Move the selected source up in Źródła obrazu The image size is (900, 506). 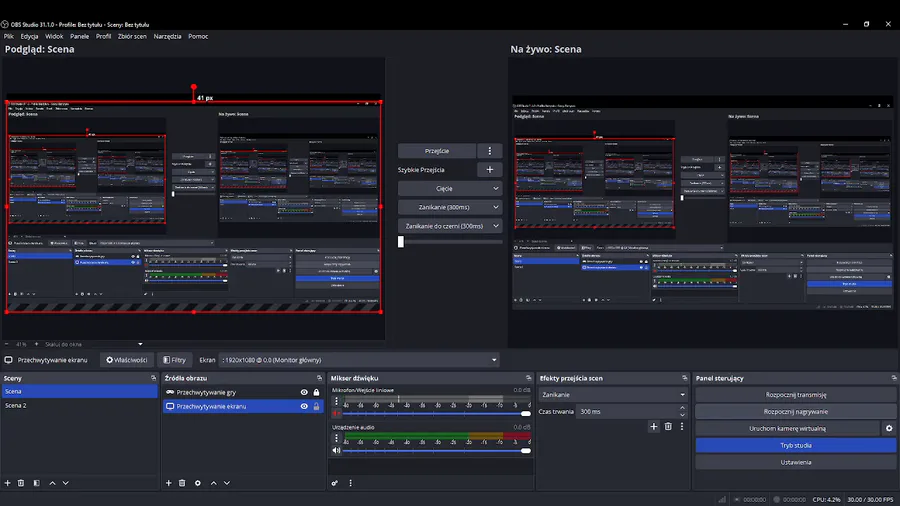[x=214, y=483]
